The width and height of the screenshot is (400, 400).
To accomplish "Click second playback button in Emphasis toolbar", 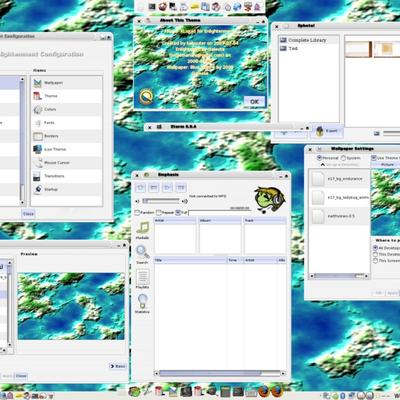I will tap(154, 188).
